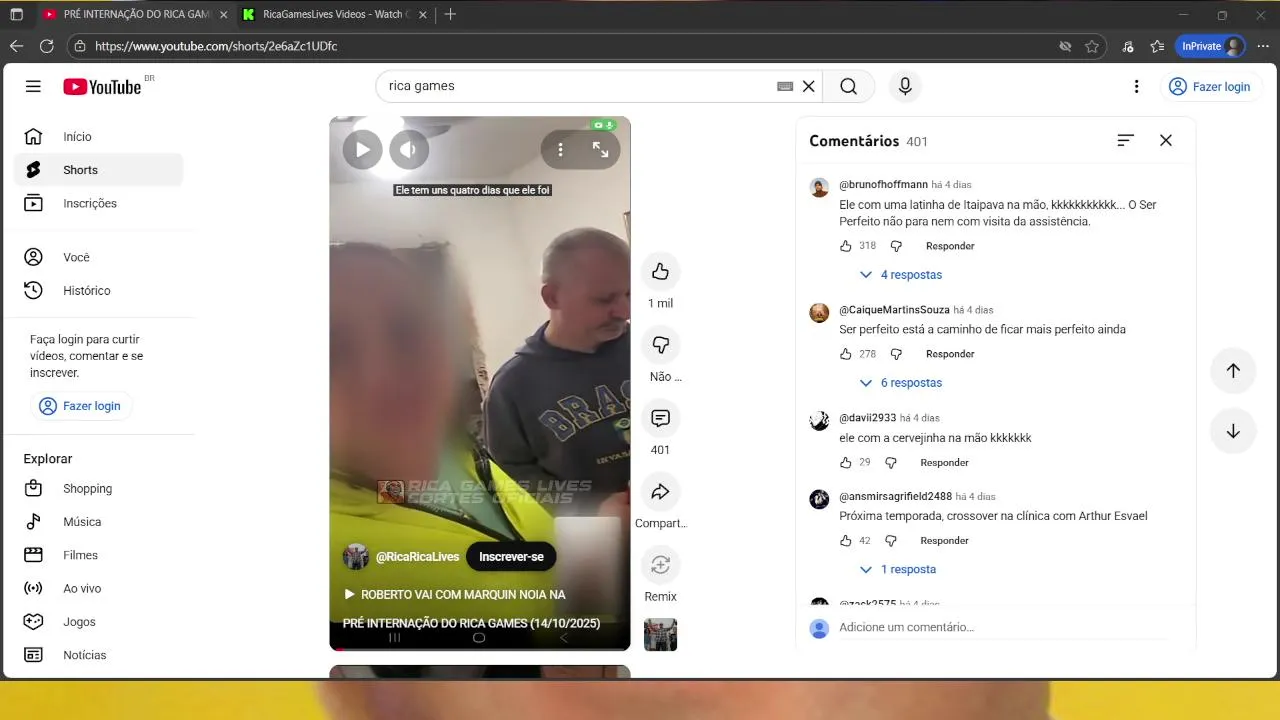
Task: Click the sound thumbnail below Remix
Action: (660, 634)
